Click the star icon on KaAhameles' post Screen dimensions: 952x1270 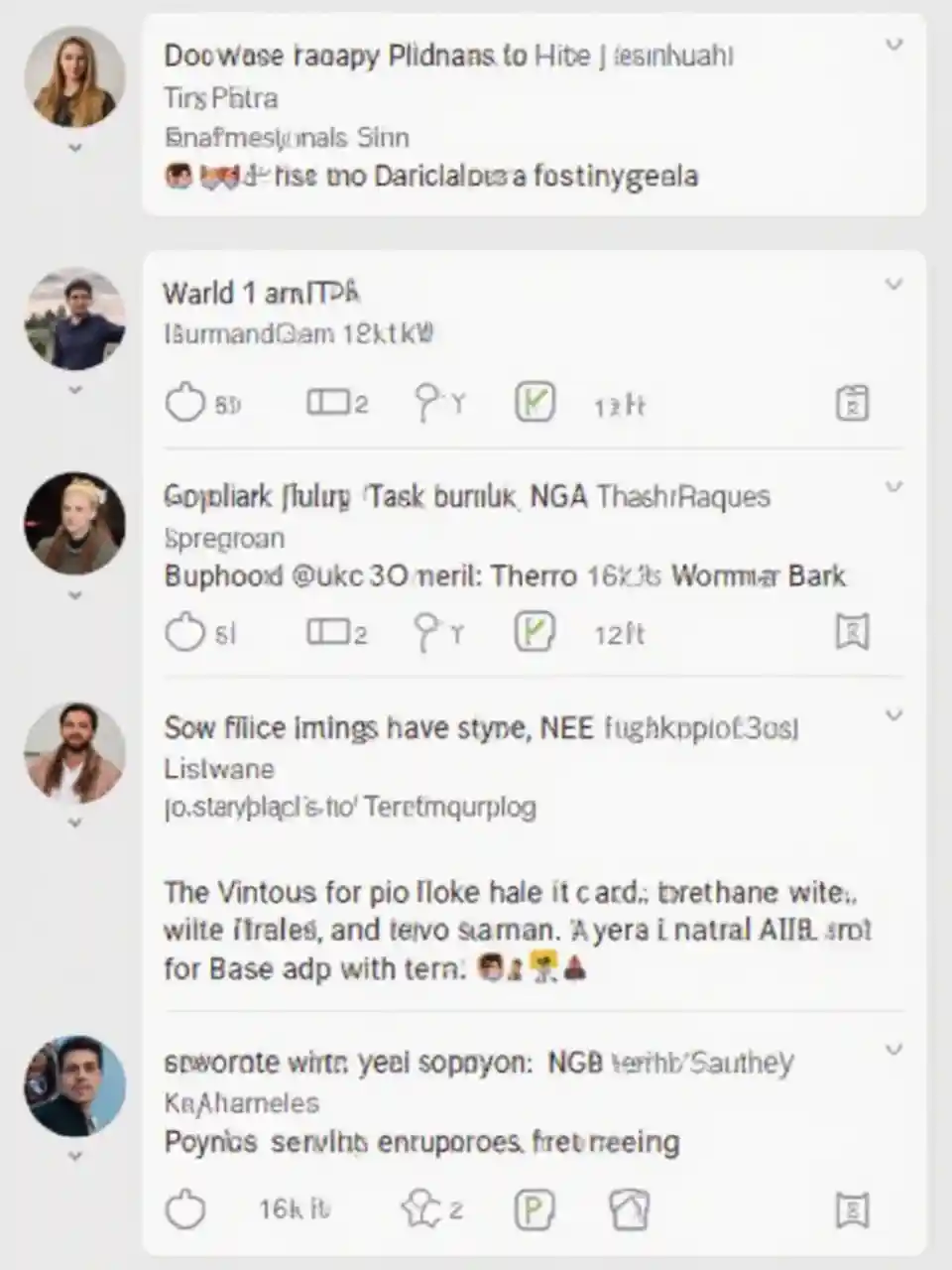point(419,1207)
